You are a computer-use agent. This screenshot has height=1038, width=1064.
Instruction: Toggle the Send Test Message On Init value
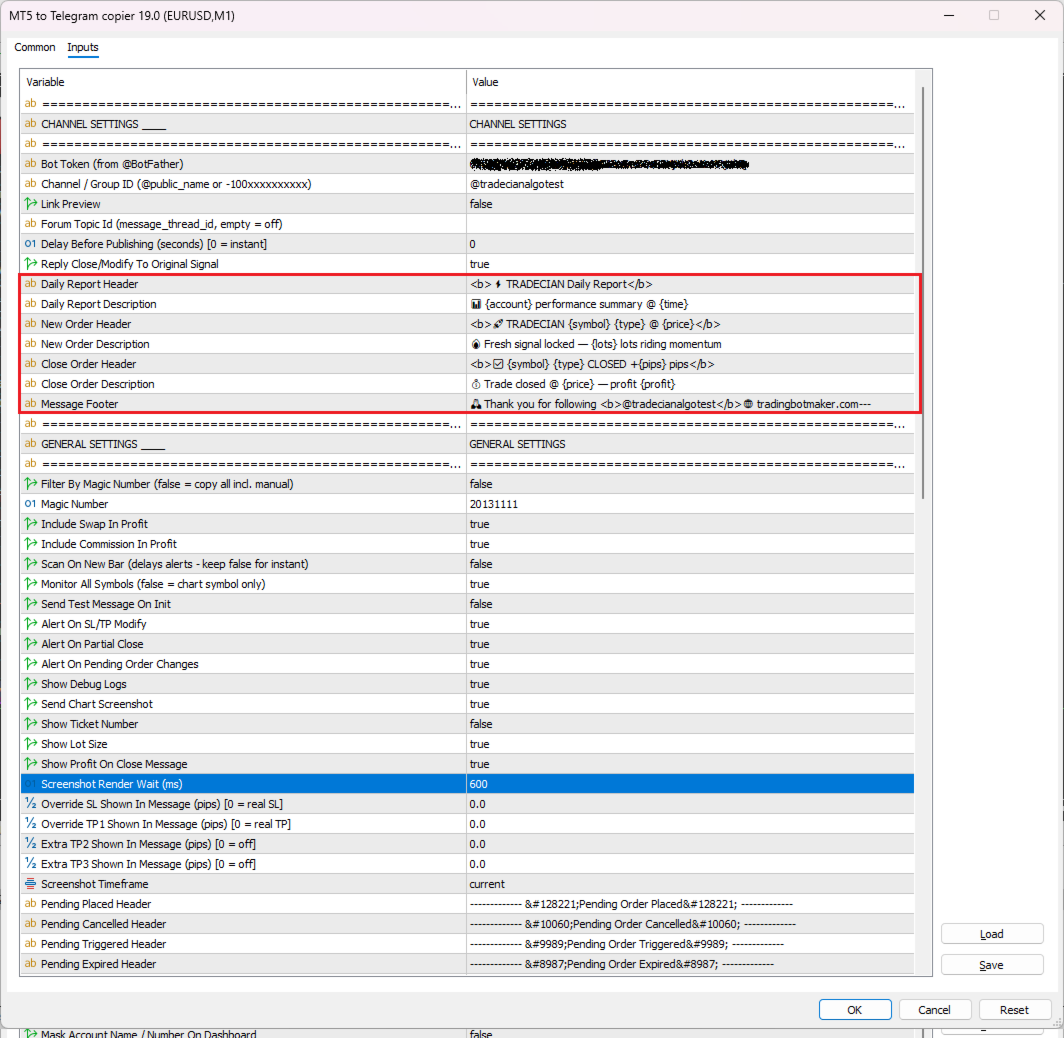click(x=689, y=604)
